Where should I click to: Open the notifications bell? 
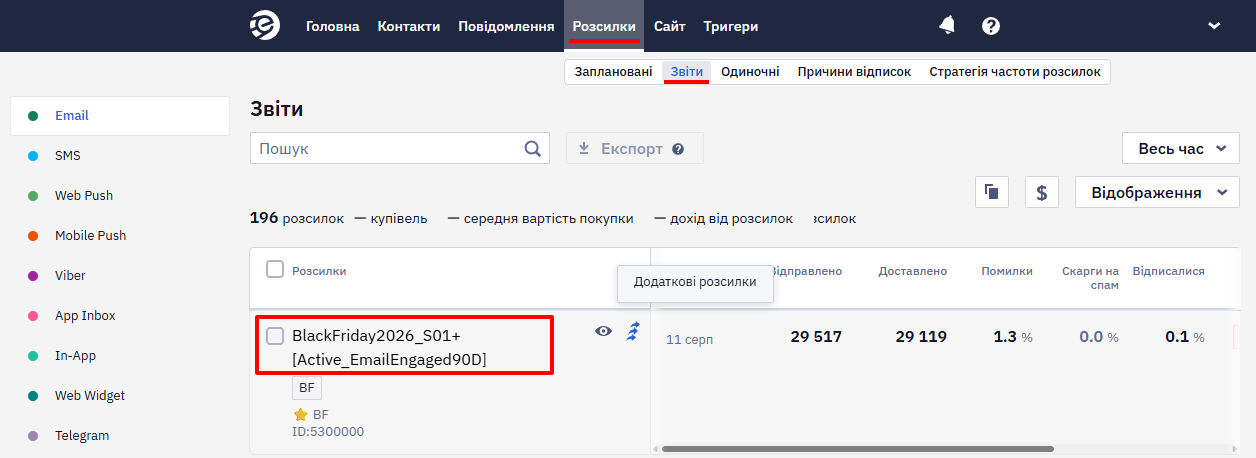click(947, 26)
